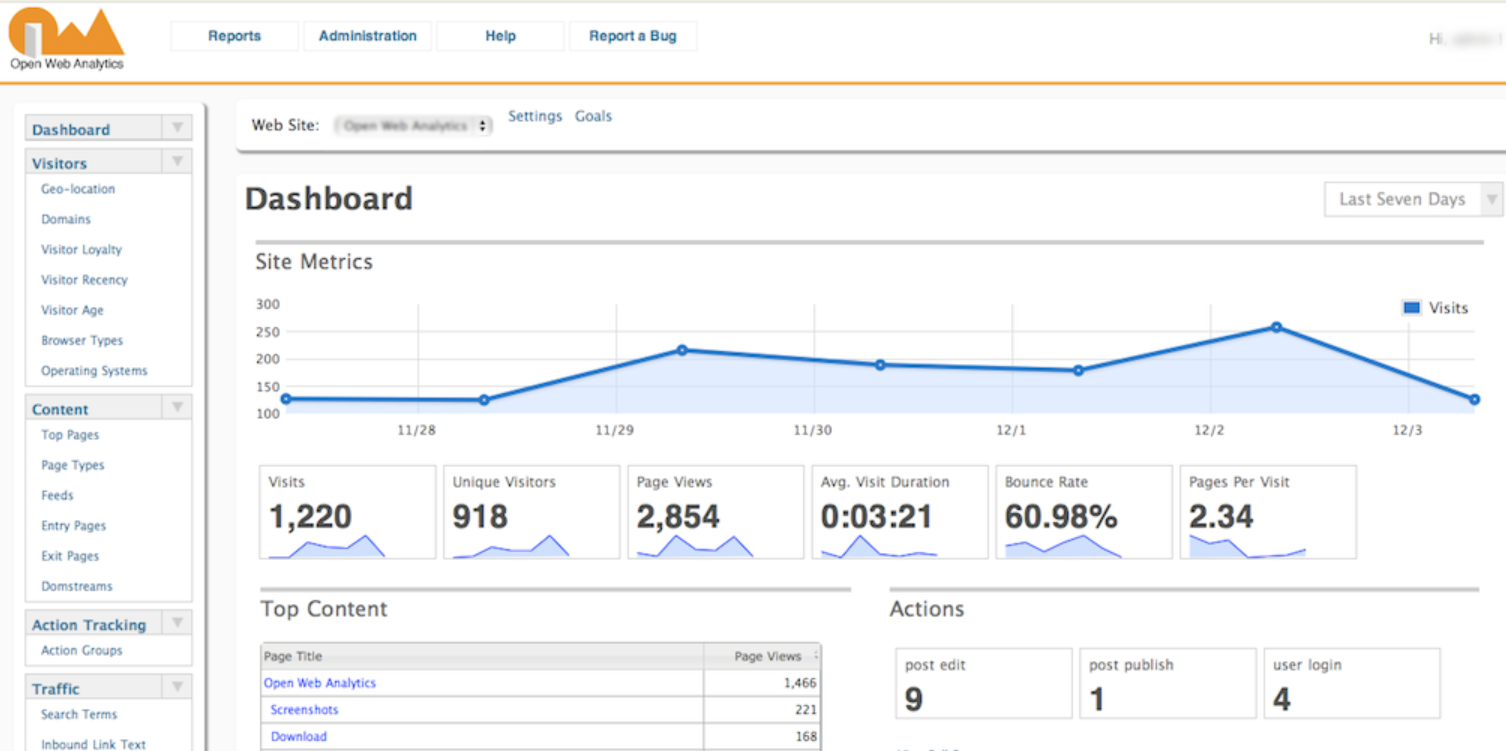
Task: Collapse the Dashboard sidebar section arrow
Action: click(177, 128)
